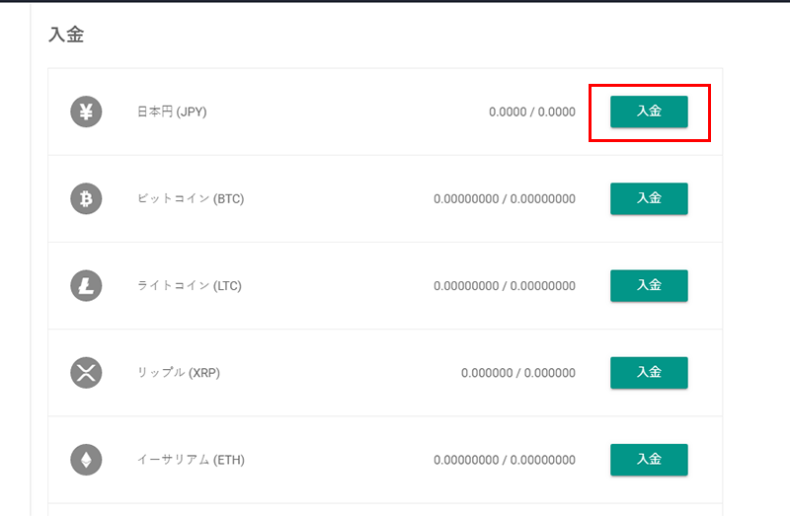The image size is (790, 516).
Task: Select the ライトコイン (LTC) label
Action: (x=189, y=286)
